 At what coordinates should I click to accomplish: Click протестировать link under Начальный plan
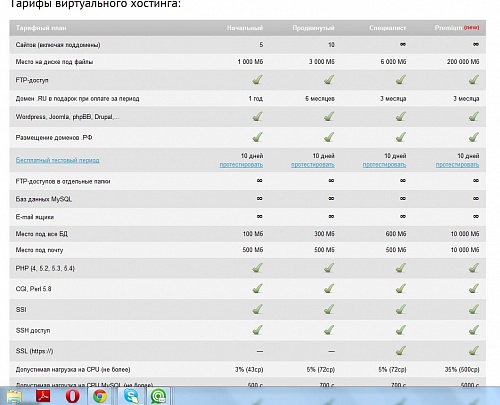click(x=241, y=165)
